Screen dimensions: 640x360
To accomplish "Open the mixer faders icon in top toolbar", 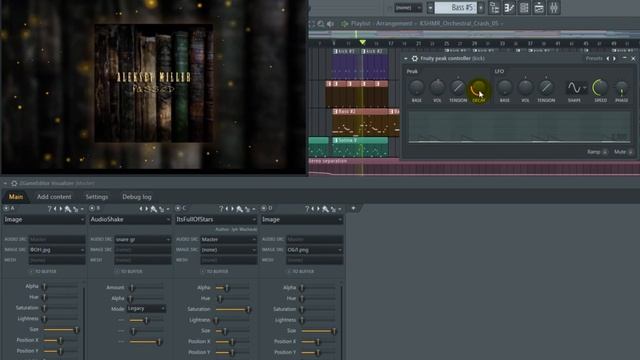I will (554, 8).
